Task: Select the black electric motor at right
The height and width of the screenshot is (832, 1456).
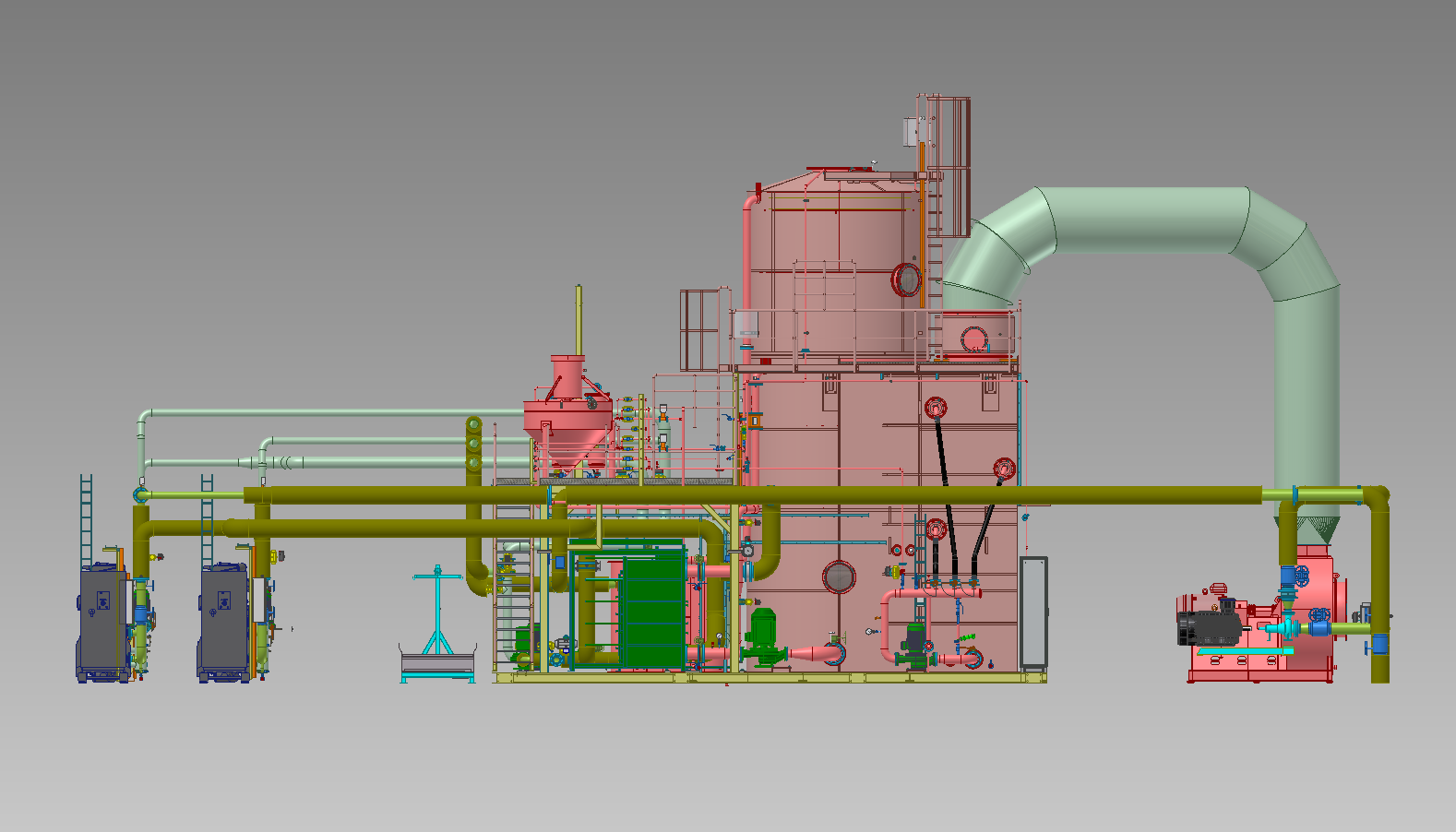Action: (x=1208, y=628)
